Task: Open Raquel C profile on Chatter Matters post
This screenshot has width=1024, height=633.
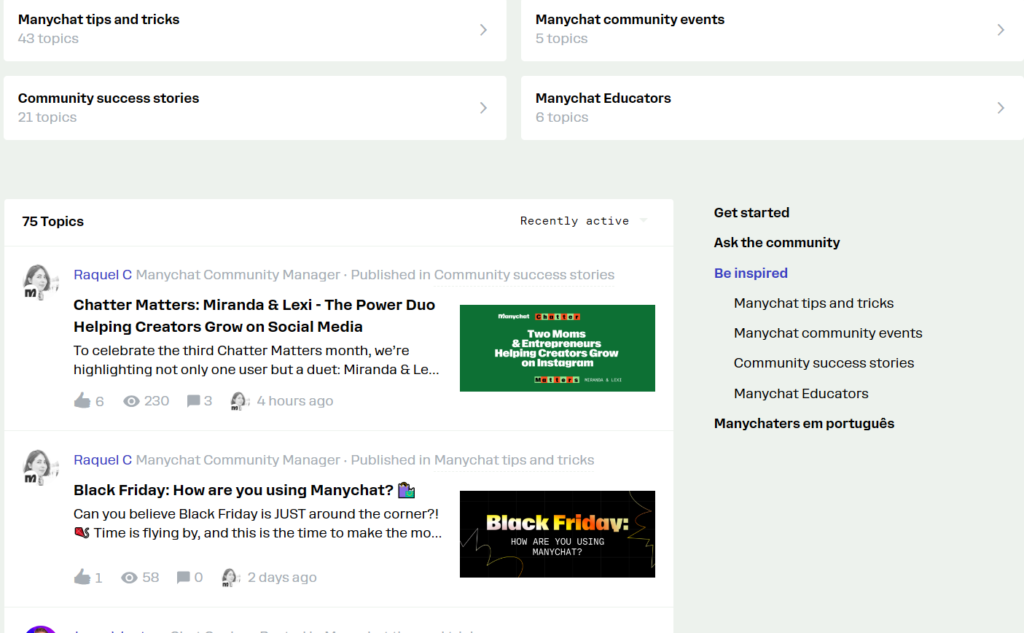Action: [103, 274]
